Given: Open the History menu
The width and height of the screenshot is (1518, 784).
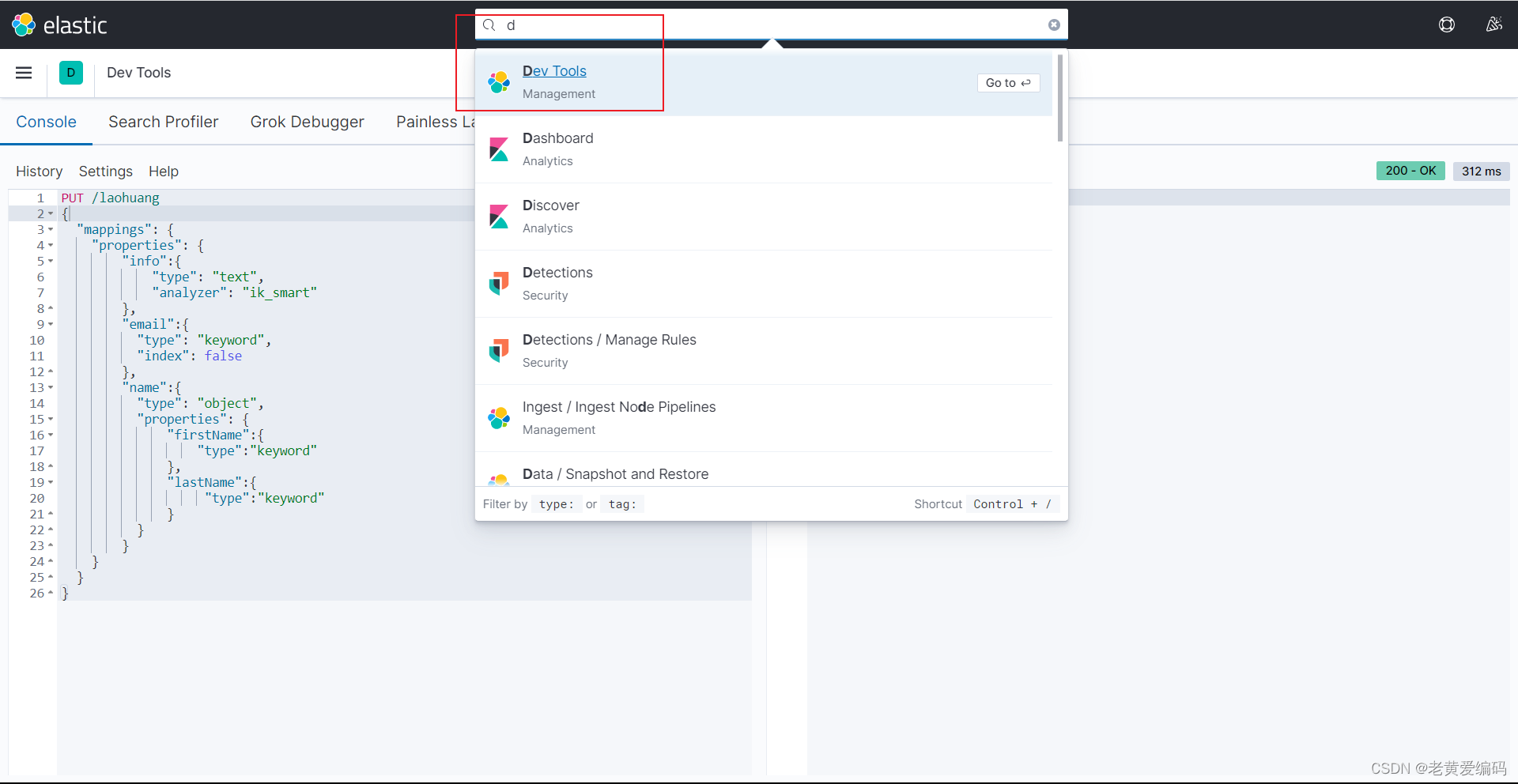Looking at the screenshot, I should pos(39,171).
